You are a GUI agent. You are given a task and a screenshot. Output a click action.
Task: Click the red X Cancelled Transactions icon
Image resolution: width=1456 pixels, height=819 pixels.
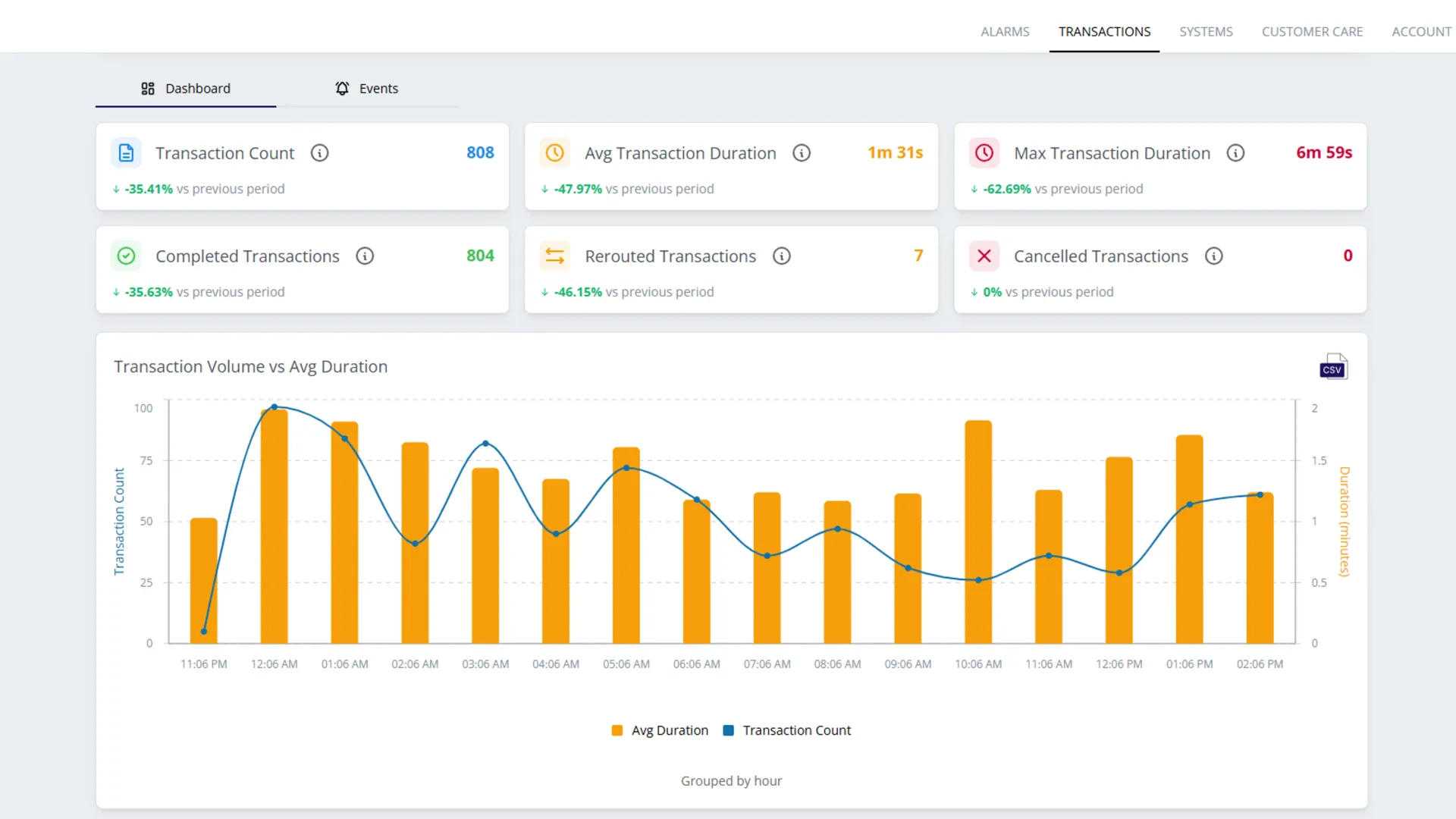(984, 256)
